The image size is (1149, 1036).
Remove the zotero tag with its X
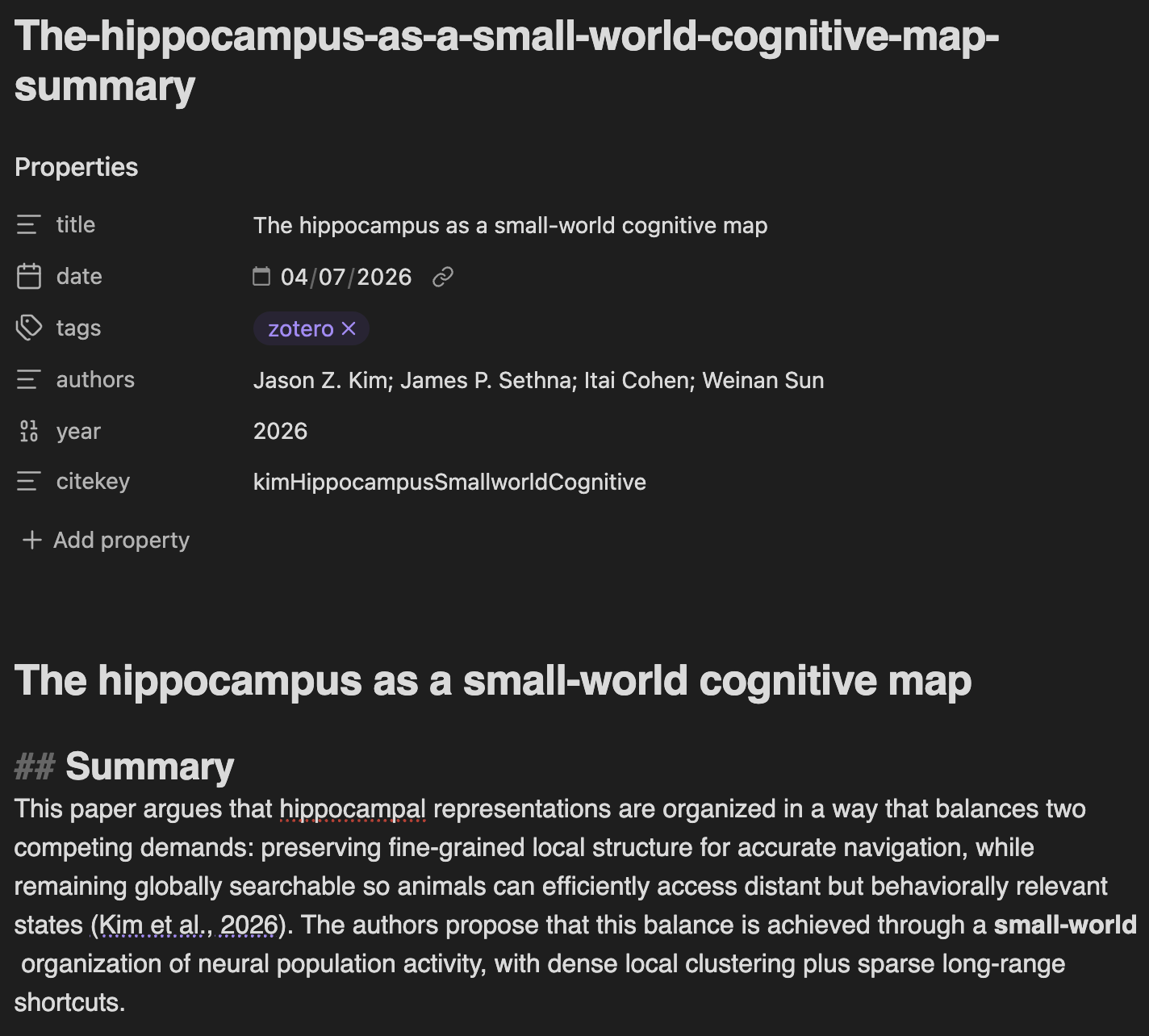(349, 328)
